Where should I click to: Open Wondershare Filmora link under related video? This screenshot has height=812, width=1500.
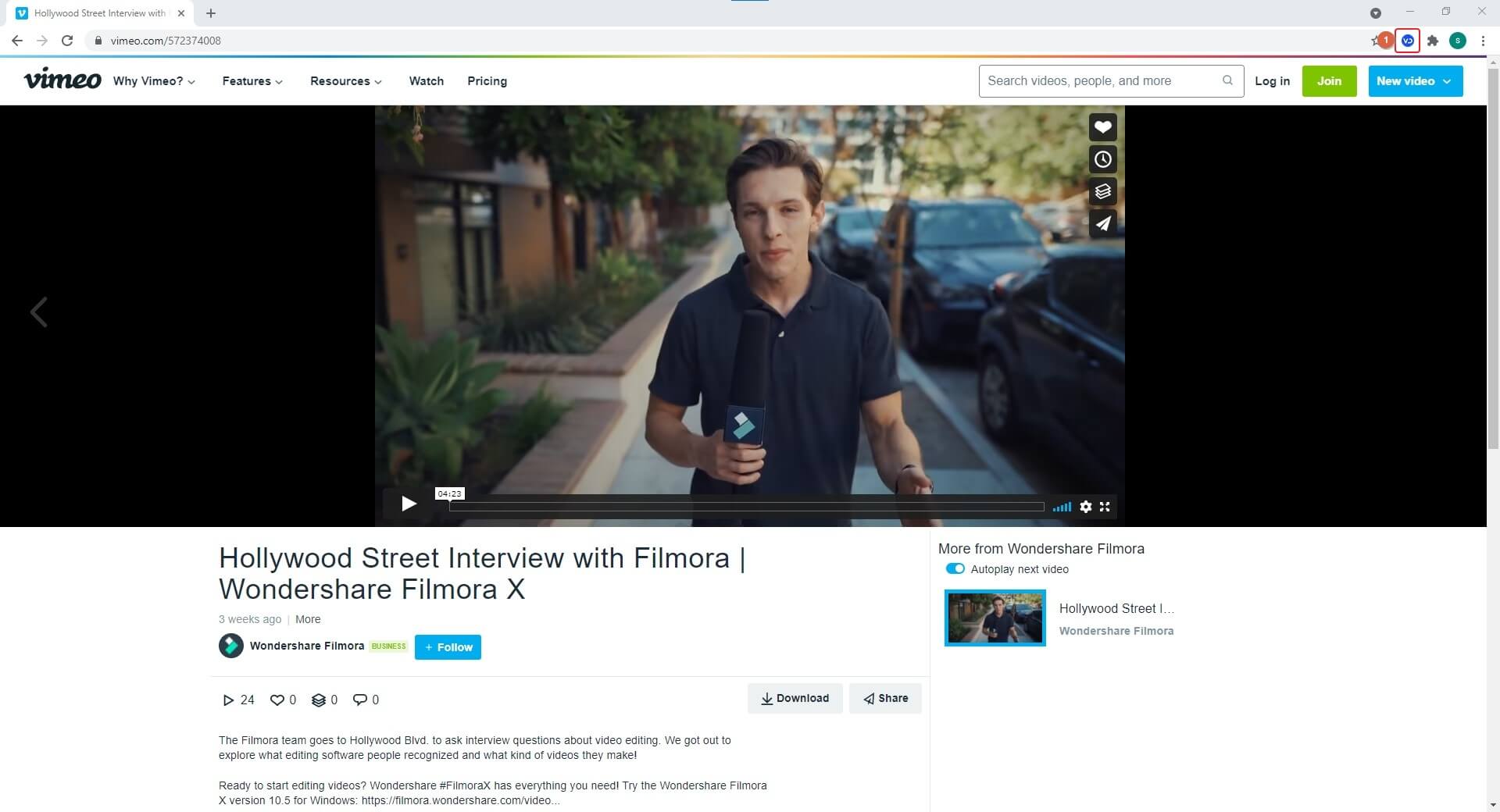pyautogui.click(x=1116, y=631)
